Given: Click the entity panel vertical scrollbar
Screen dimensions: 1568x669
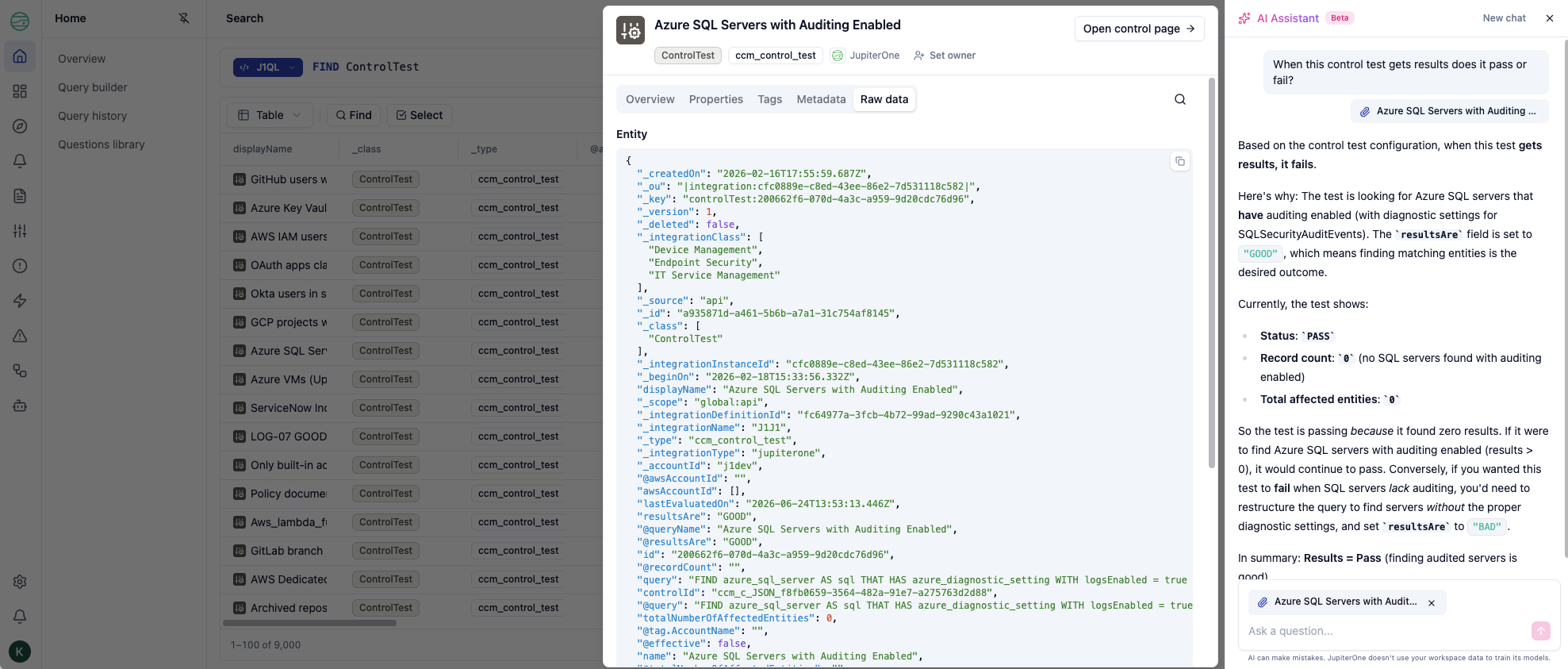Looking at the screenshot, I should 1211,273.
